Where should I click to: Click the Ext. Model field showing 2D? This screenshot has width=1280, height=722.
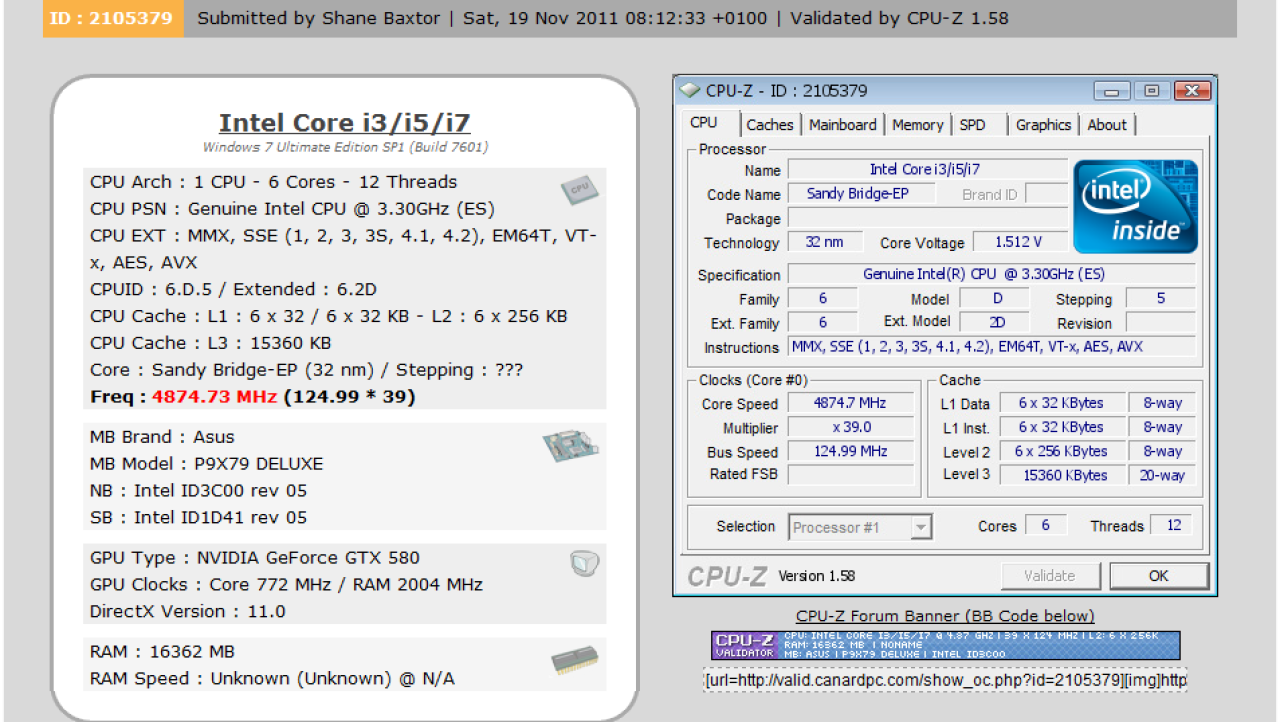pyautogui.click(x=996, y=322)
